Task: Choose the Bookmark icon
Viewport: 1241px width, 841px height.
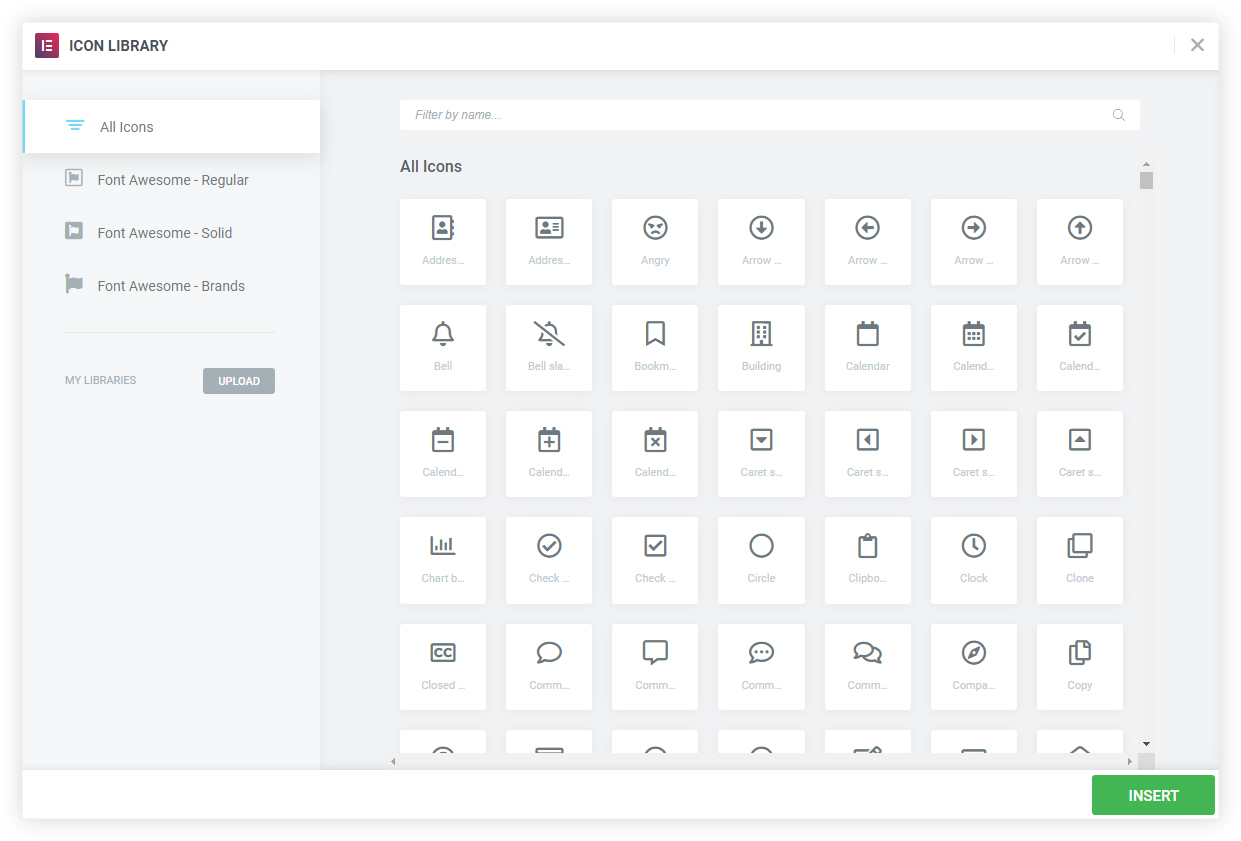Action: pyautogui.click(x=655, y=347)
